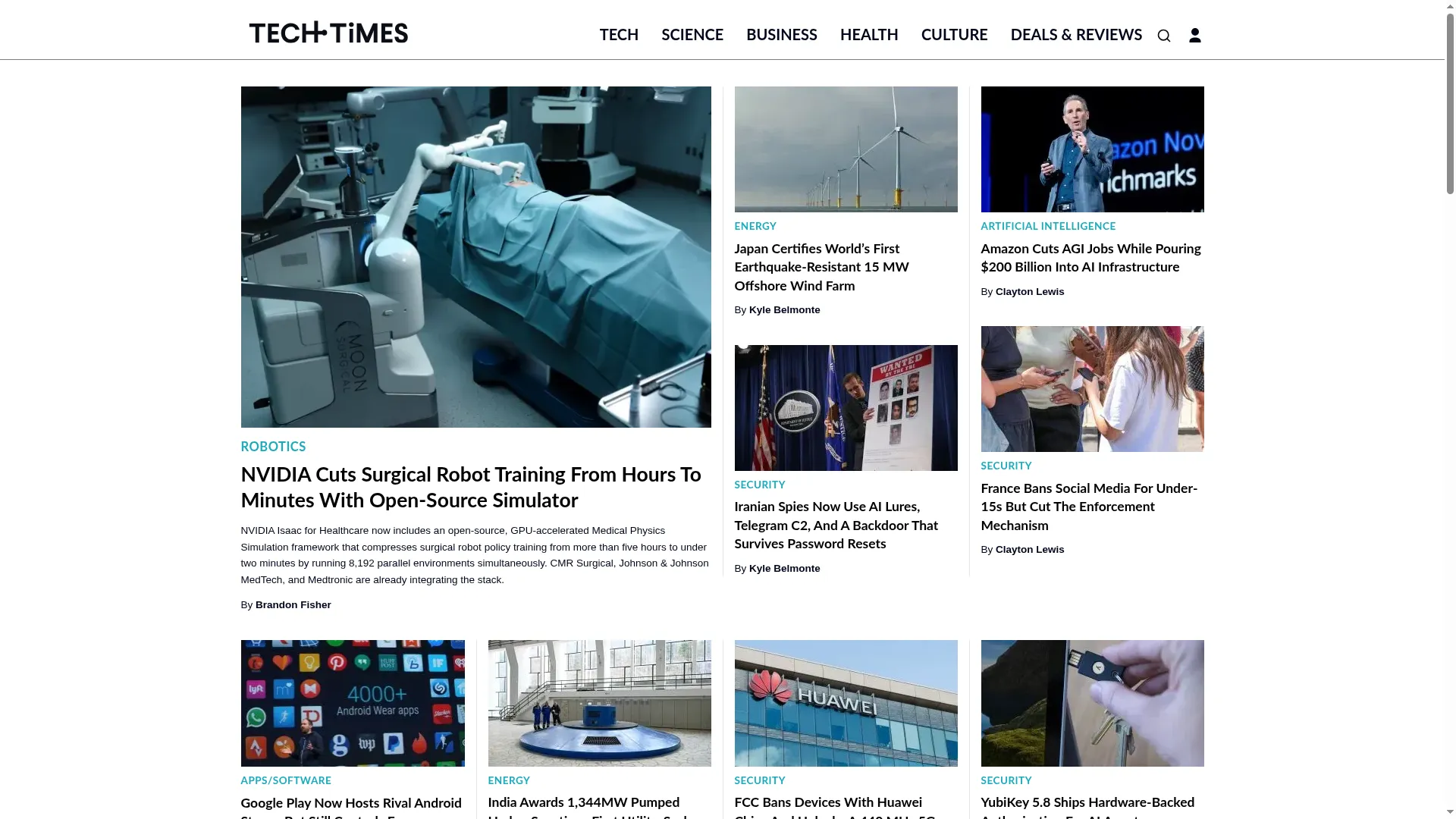Click the ROBOTICS category label
The height and width of the screenshot is (819, 1456).
273,447
